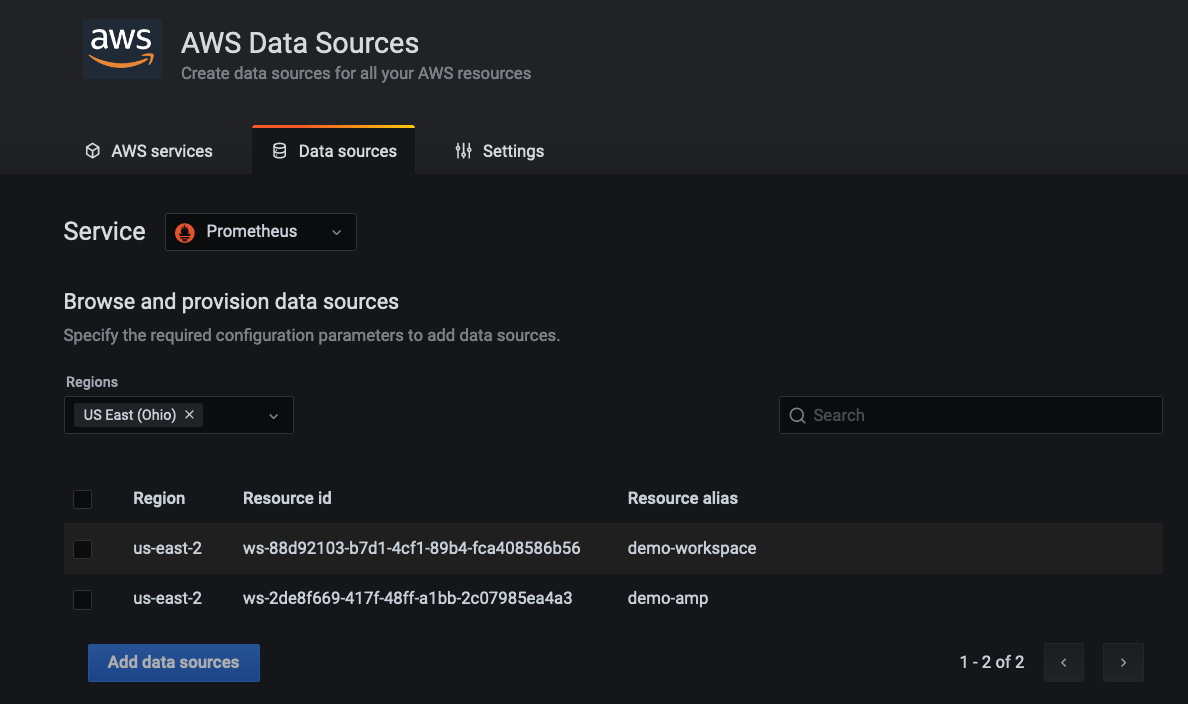The image size is (1188, 704).
Task: Click the magnifier icon in Search
Action: (797, 415)
